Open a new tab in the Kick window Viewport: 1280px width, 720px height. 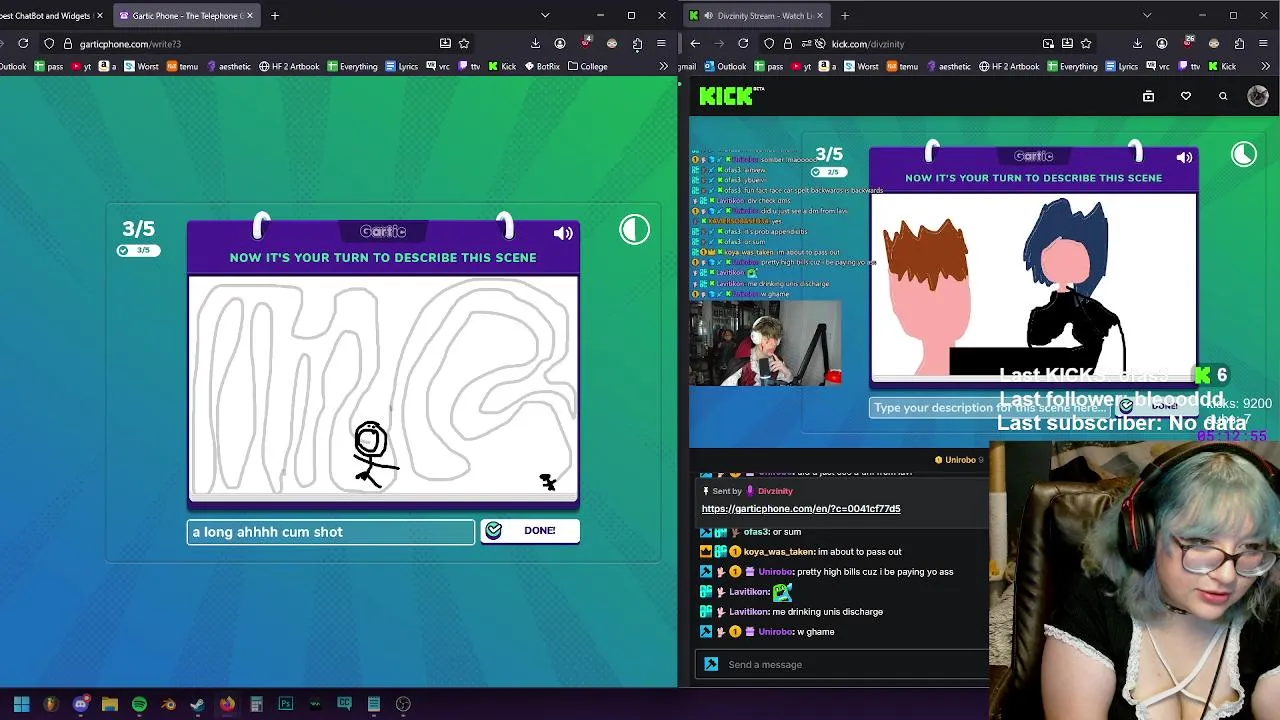coord(845,15)
